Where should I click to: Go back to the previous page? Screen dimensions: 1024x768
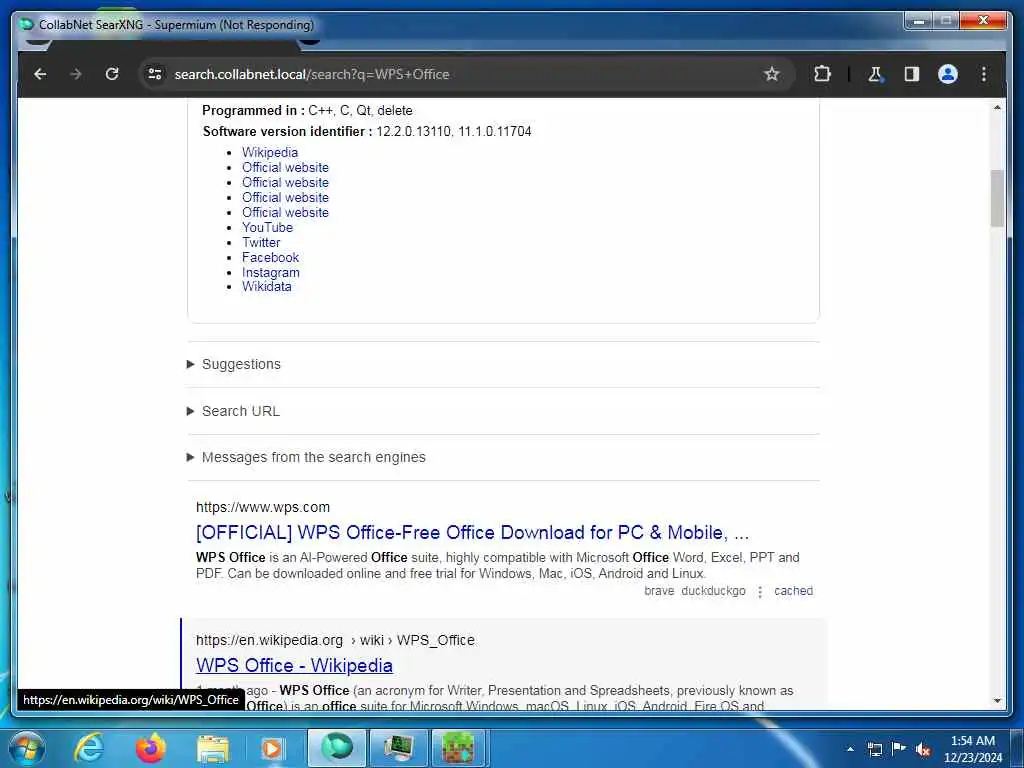coord(40,74)
